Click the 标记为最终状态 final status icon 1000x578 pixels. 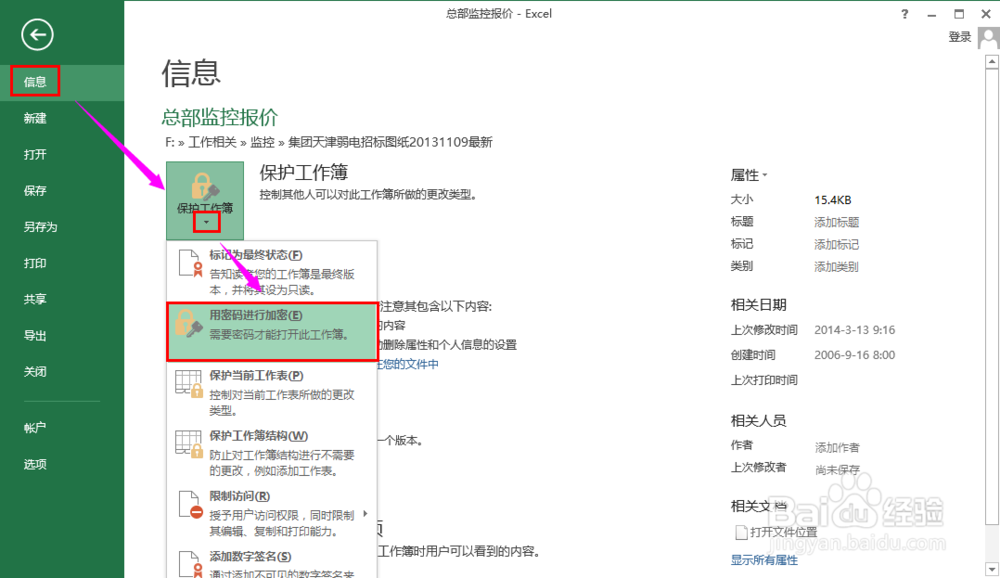click(x=188, y=263)
